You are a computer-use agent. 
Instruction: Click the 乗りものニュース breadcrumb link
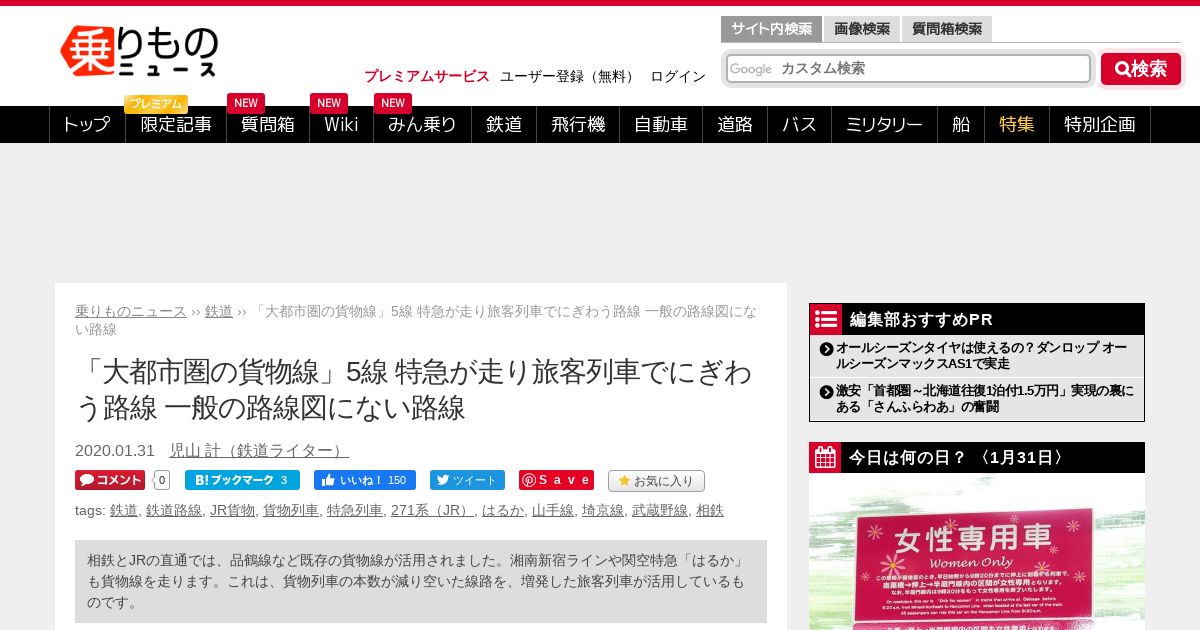pyautogui.click(x=131, y=311)
